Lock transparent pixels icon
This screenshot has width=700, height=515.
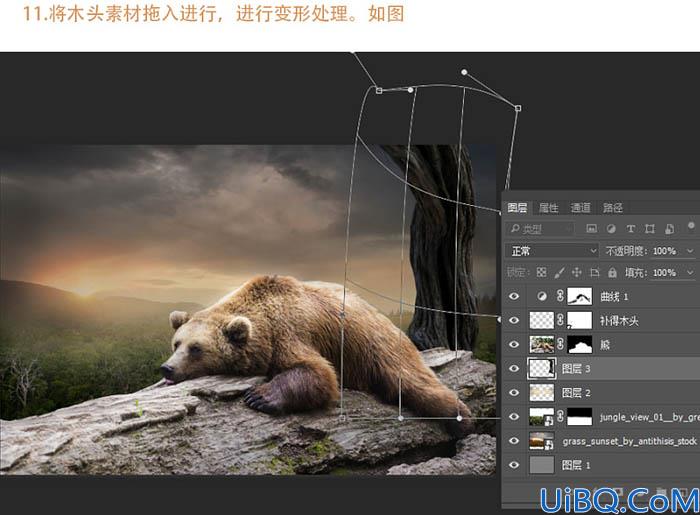tap(542, 272)
